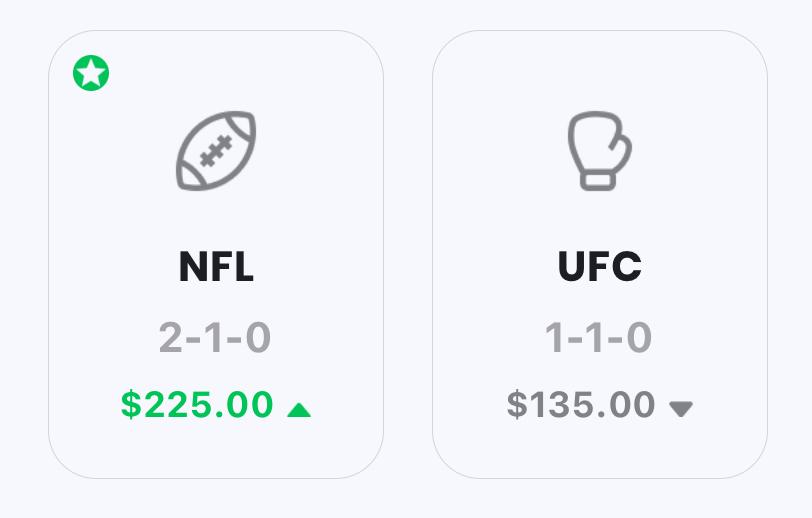The height and width of the screenshot is (518, 812).
Task: Click the $135.00 UFC amount
Action: pos(581,405)
